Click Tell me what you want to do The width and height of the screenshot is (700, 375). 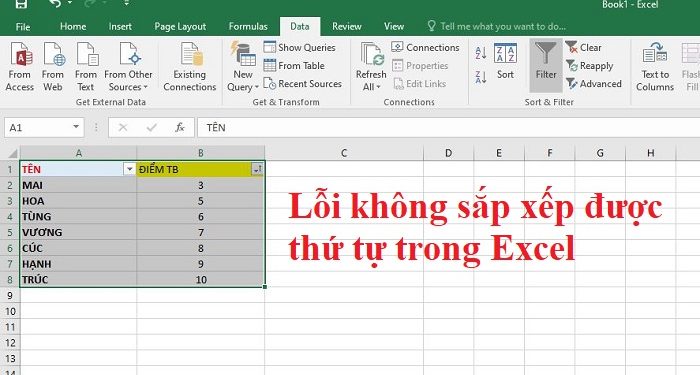click(496, 26)
